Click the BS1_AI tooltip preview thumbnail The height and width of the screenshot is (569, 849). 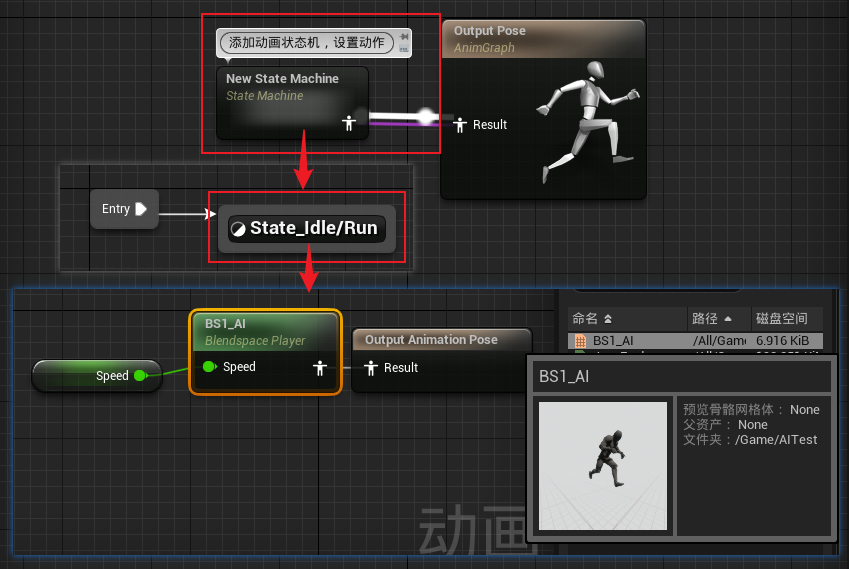coord(603,466)
